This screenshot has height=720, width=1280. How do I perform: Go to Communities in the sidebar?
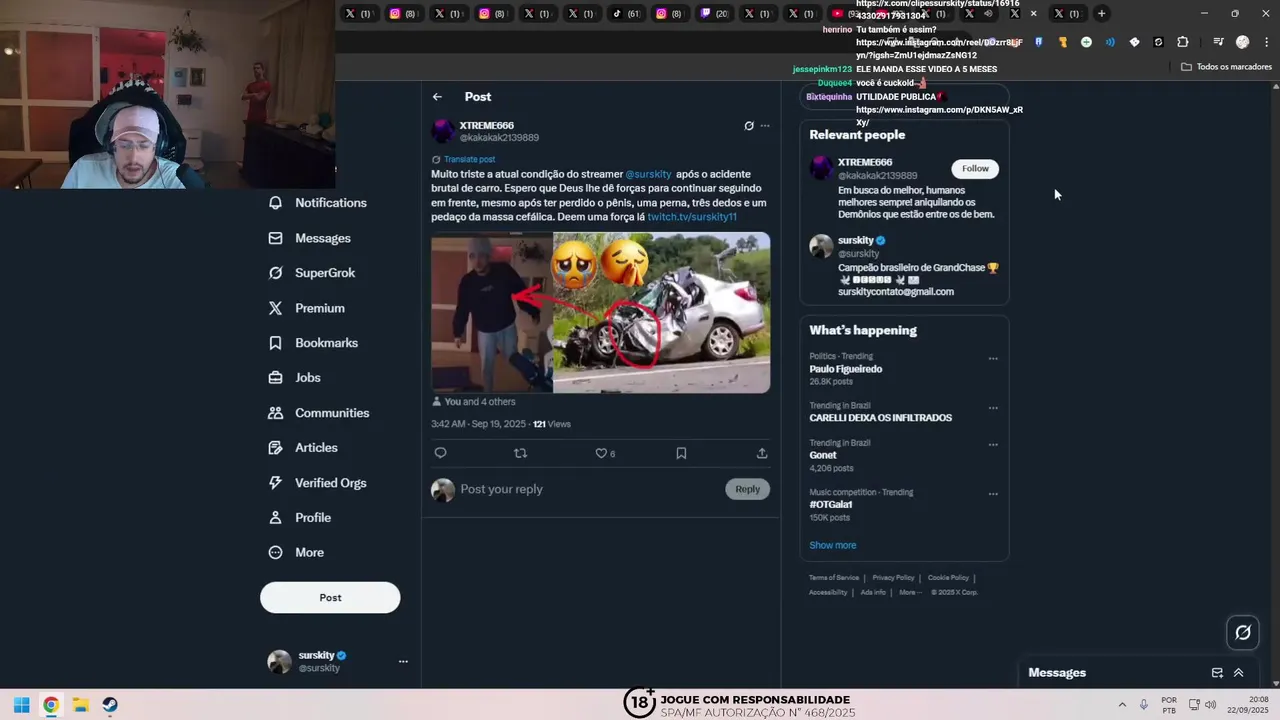point(318,413)
